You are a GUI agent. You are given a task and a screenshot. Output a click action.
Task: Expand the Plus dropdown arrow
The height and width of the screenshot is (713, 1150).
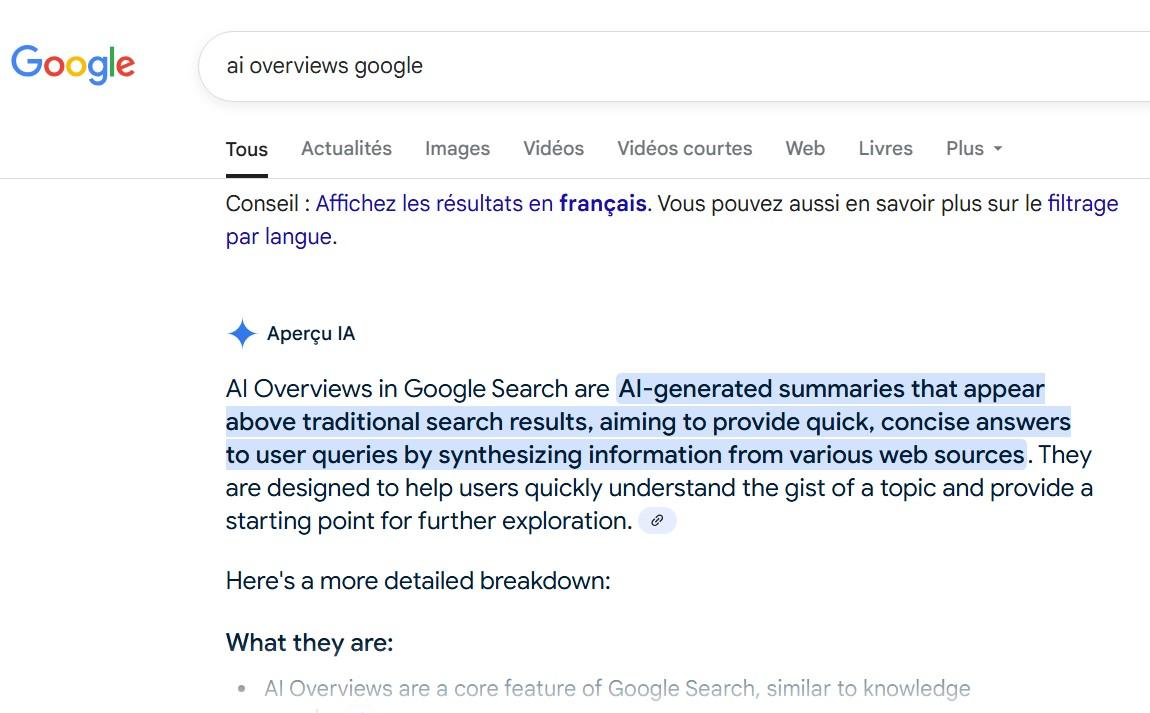(x=997, y=149)
